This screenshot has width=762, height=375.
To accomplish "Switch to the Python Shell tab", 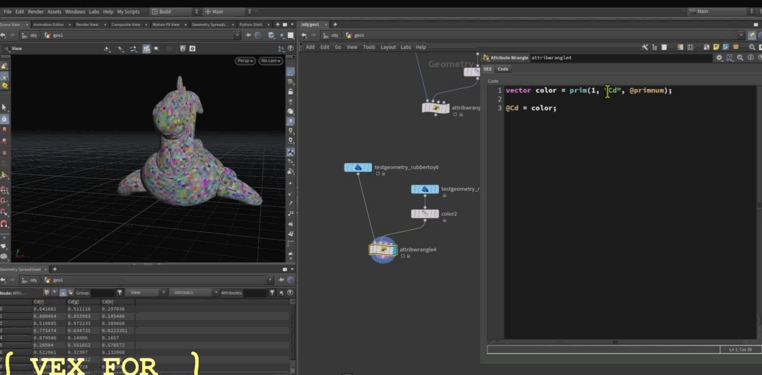I will 252,24.
